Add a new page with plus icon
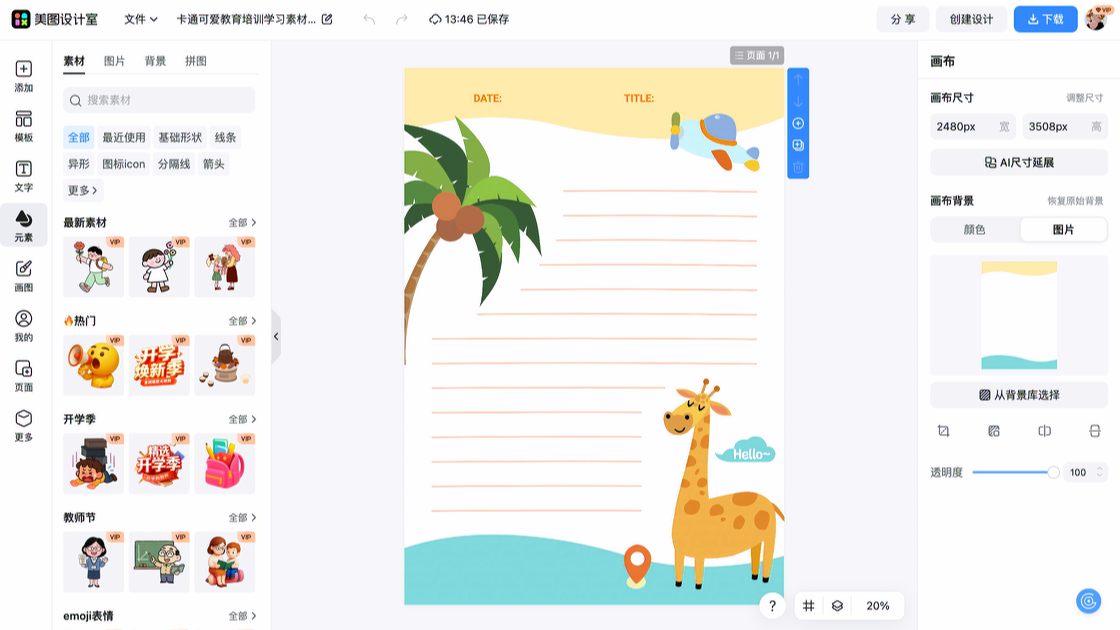The image size is (1120, 630). 798,124
